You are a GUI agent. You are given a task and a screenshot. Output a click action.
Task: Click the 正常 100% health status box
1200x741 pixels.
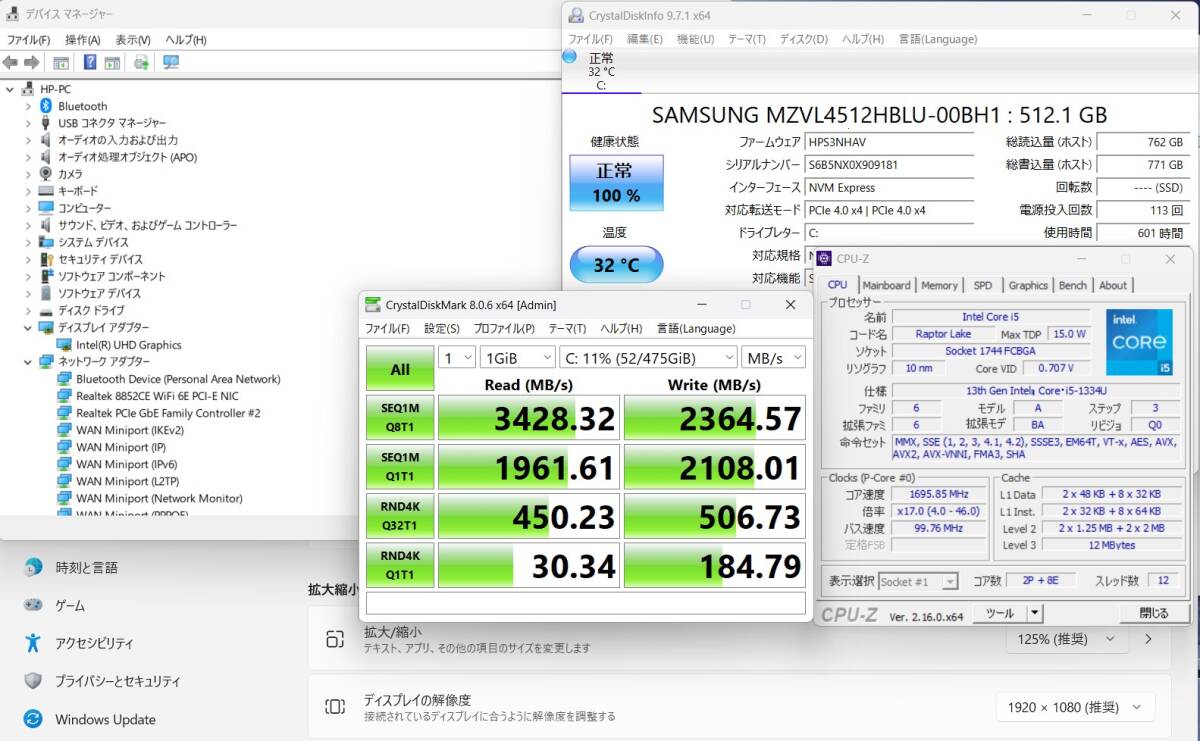point(616,183)
